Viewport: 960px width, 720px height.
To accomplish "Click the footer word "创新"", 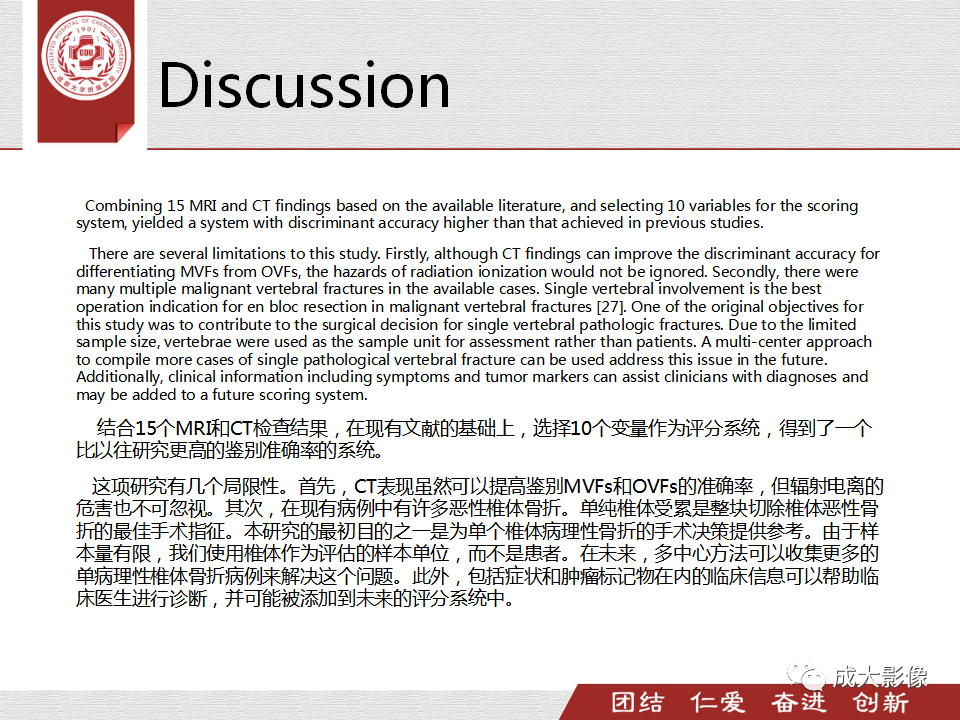I will [880, 702].
